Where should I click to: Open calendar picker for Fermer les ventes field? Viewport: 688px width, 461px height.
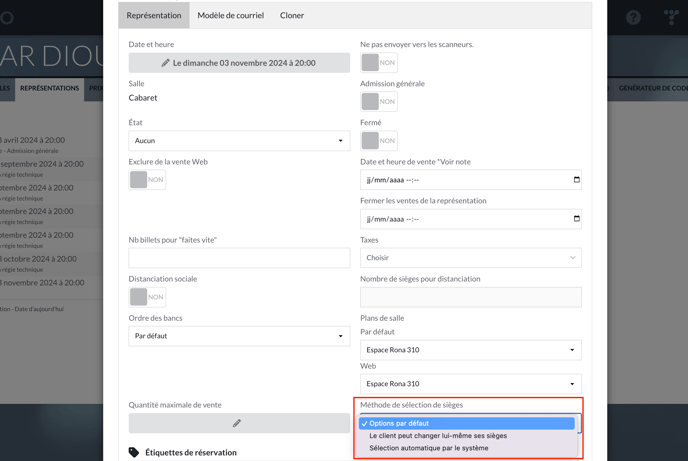(x=576, y=219)
